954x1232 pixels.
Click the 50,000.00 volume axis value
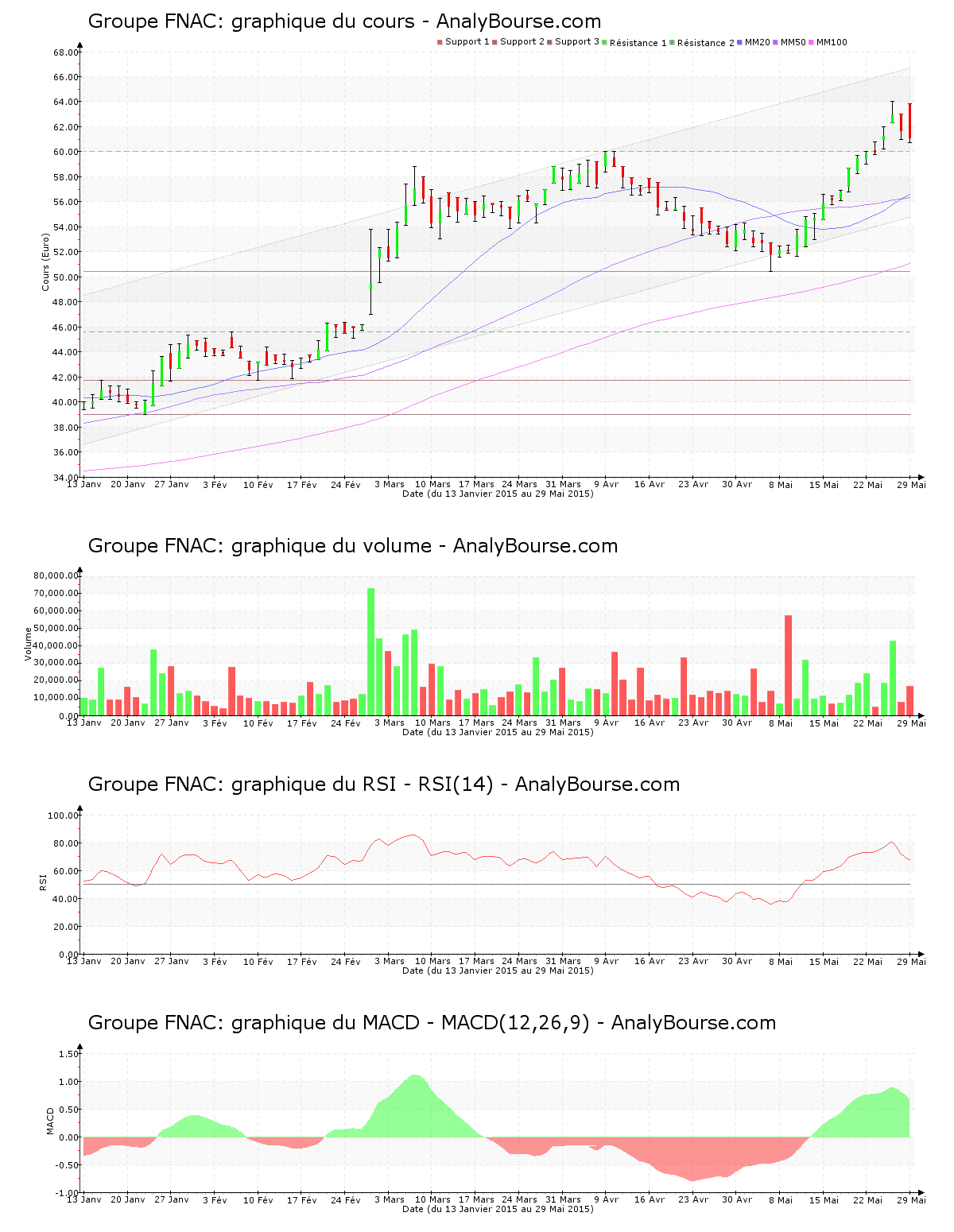(56, 628)
